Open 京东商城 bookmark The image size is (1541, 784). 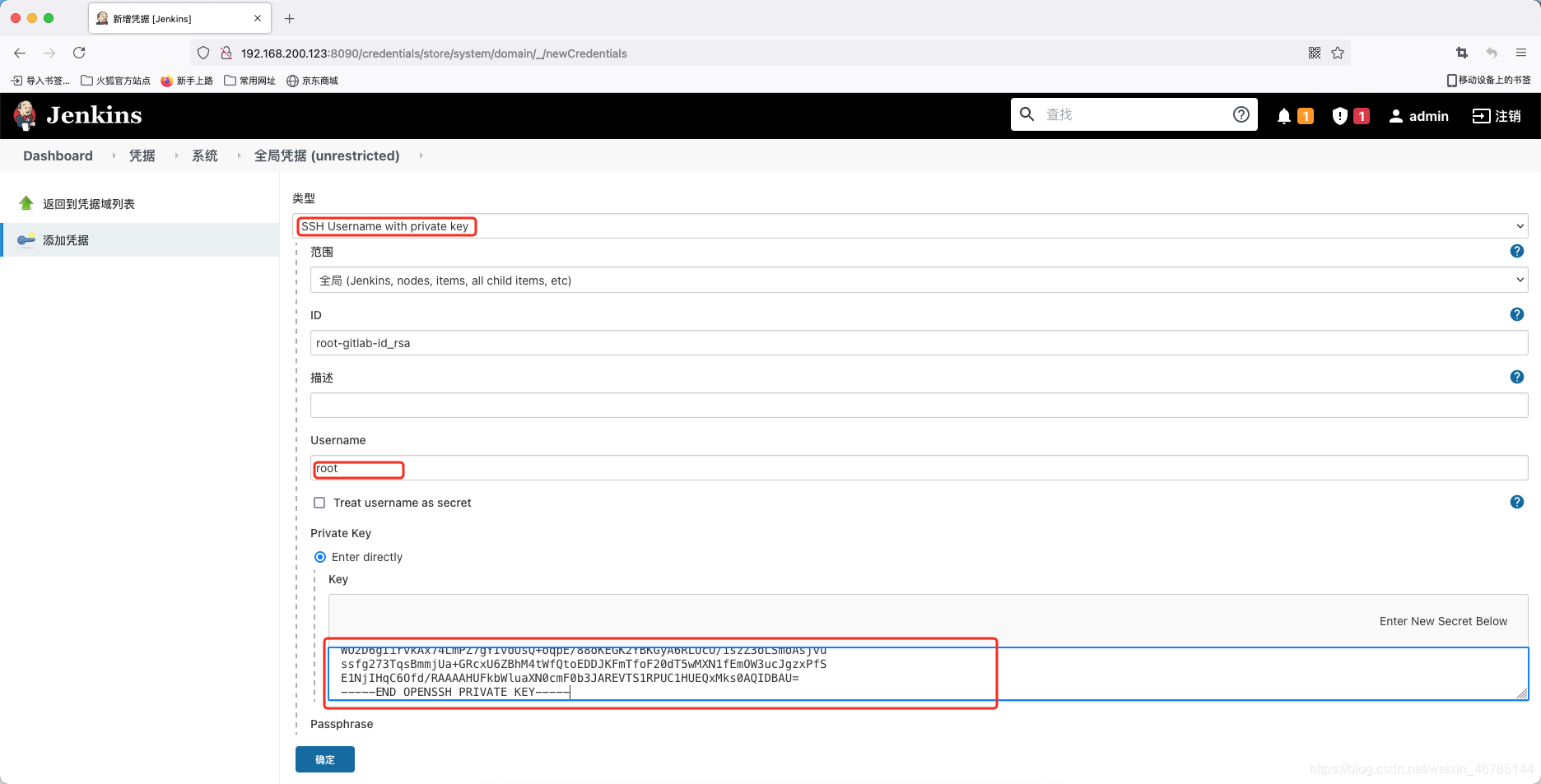click(x=313, y=81)
